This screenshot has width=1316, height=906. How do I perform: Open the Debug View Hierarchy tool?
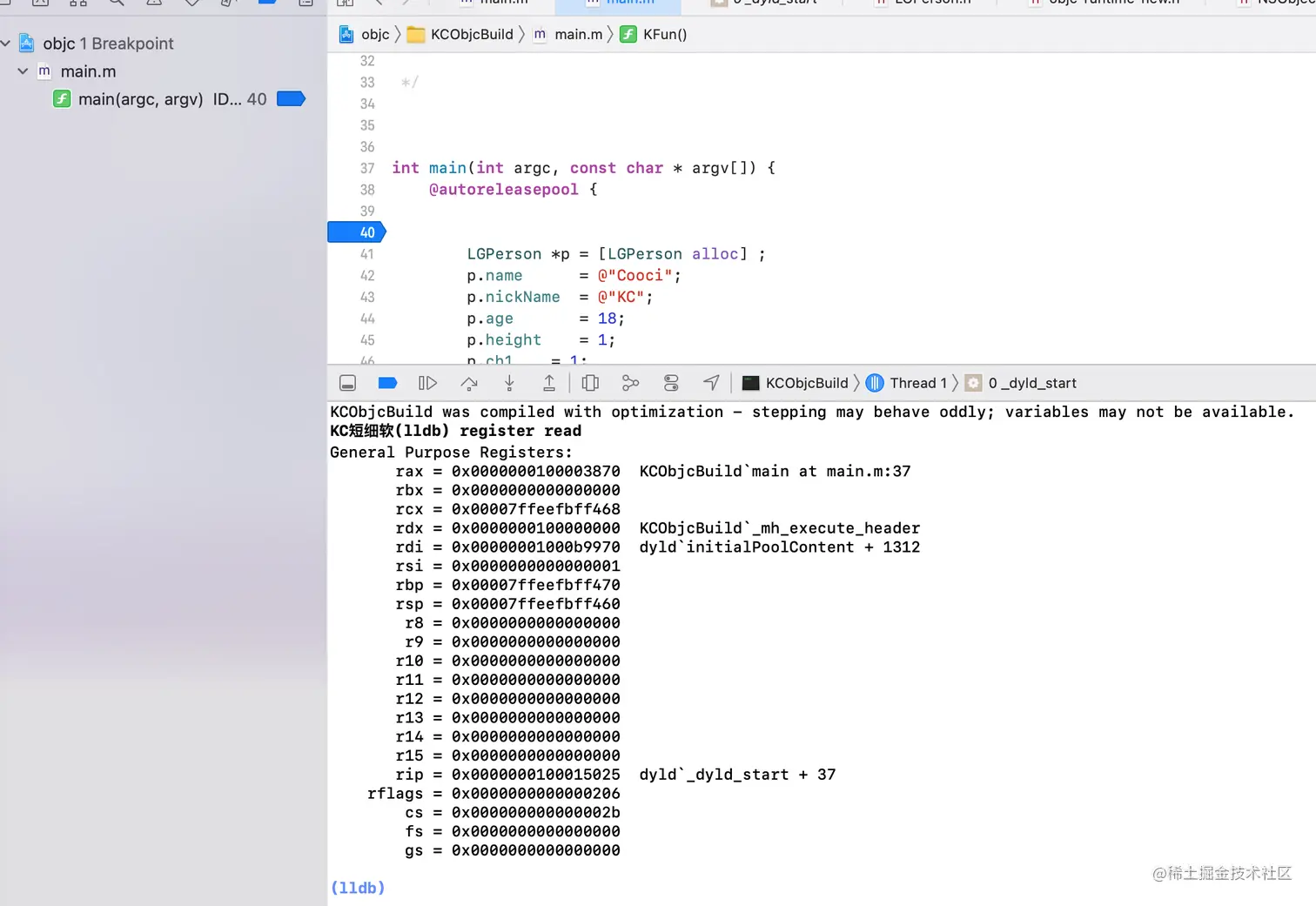[590, 383]
